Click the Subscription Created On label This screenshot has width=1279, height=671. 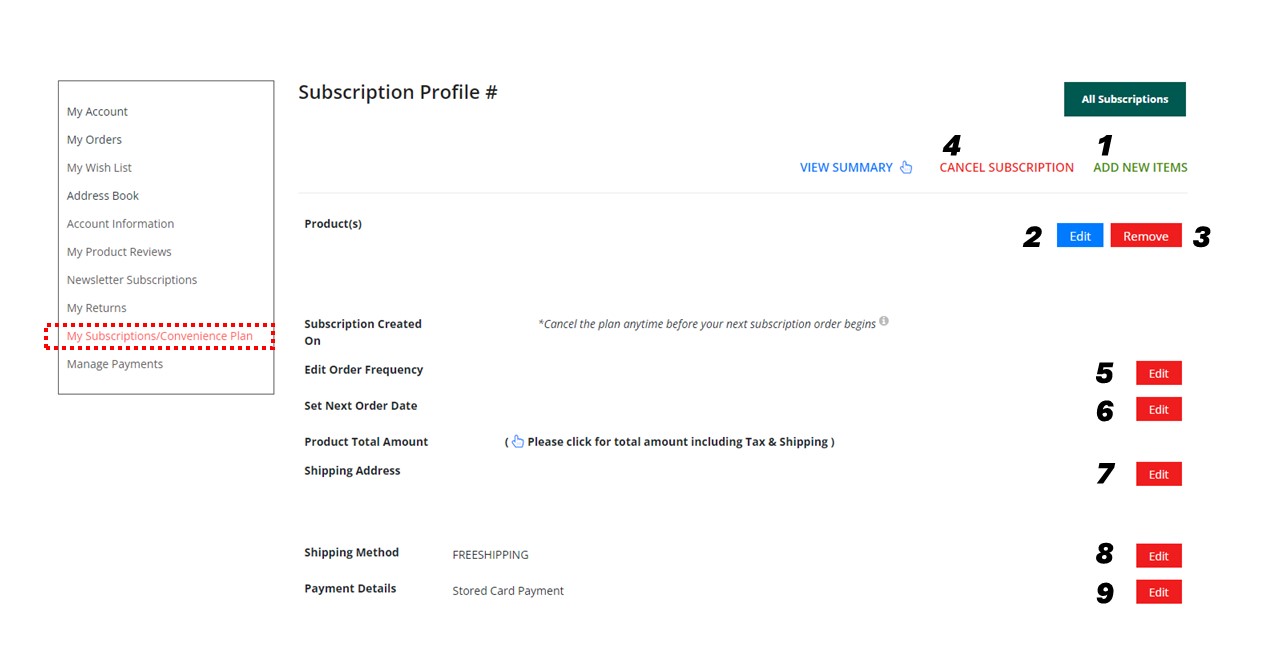click(x=363, y=332)
